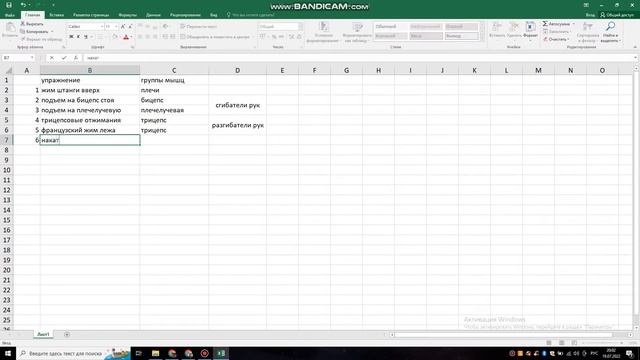Click the red font color swatch
The image size is (640, 360).
point(126,37)
